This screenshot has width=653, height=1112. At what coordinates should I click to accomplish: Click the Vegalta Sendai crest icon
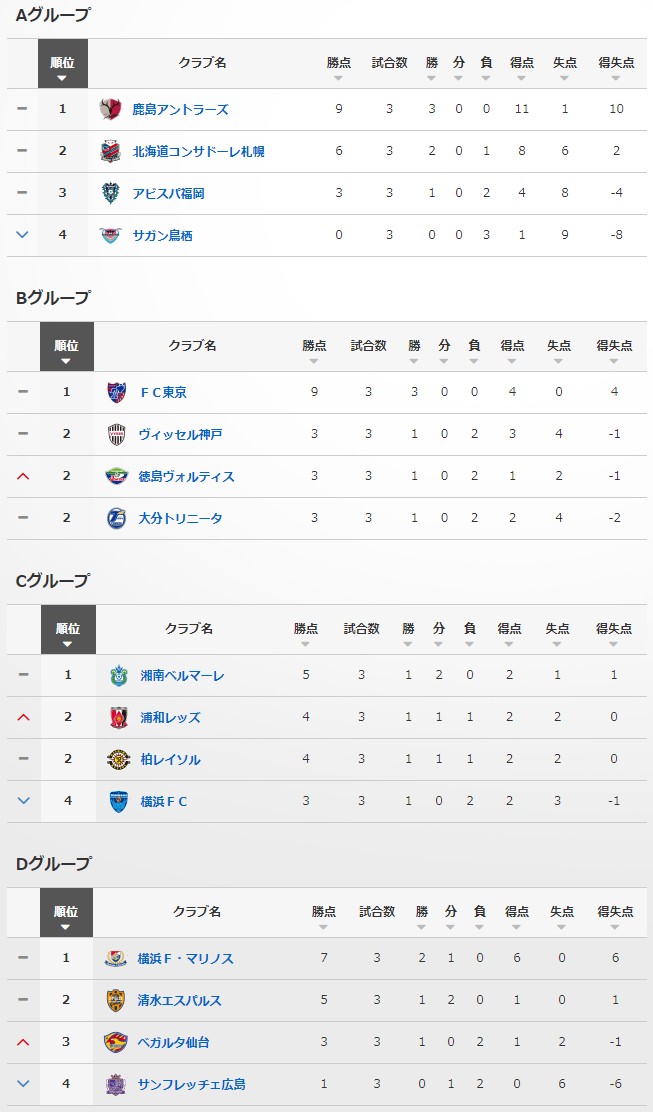[x=116, y=1042]
